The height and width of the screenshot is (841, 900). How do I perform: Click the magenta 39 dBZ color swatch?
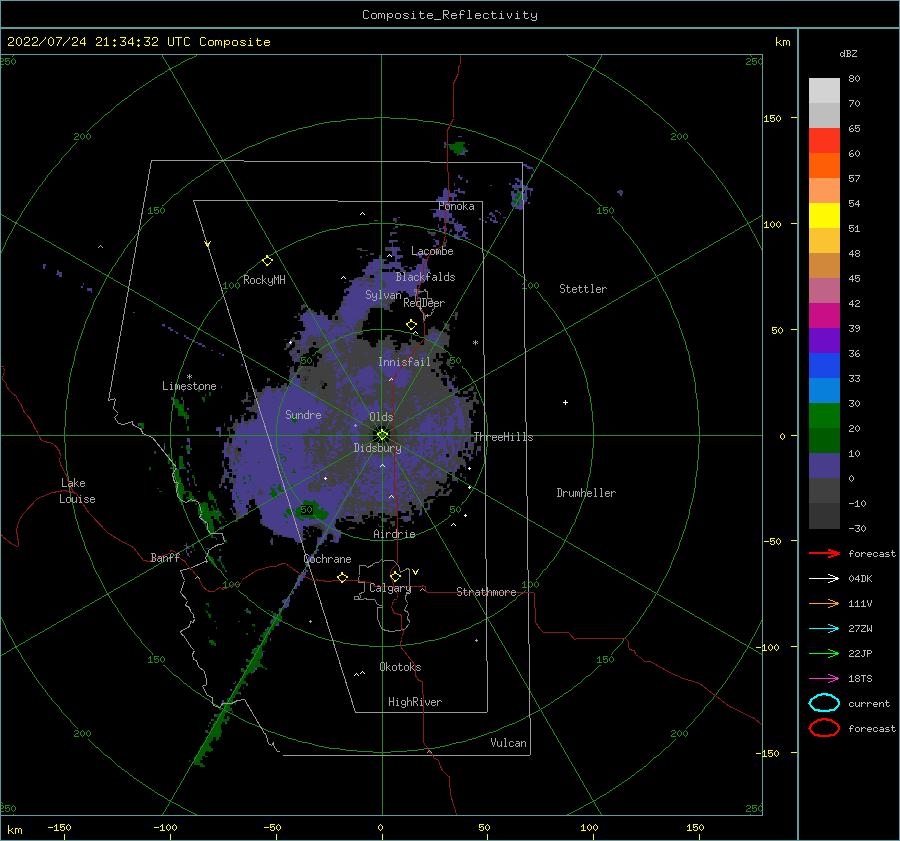click(x=824, y=316)
